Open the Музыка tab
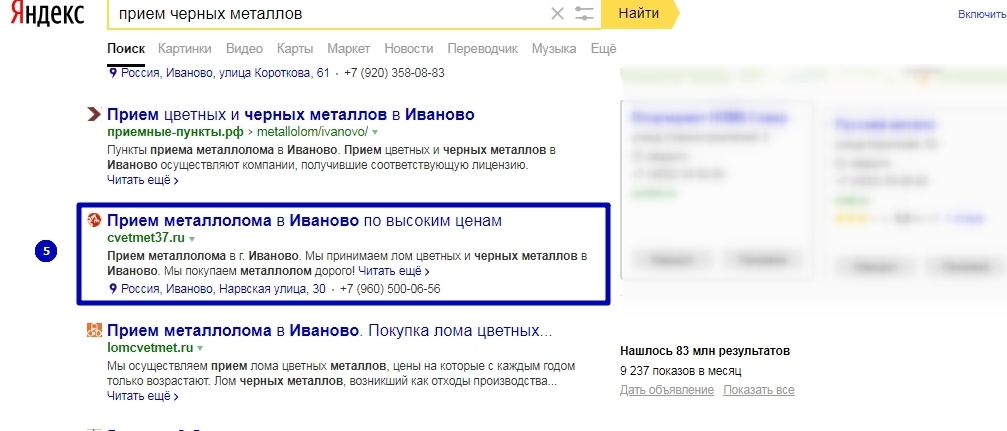The image size is (1007, 431). pyautogui.click(x=554, y=49)
